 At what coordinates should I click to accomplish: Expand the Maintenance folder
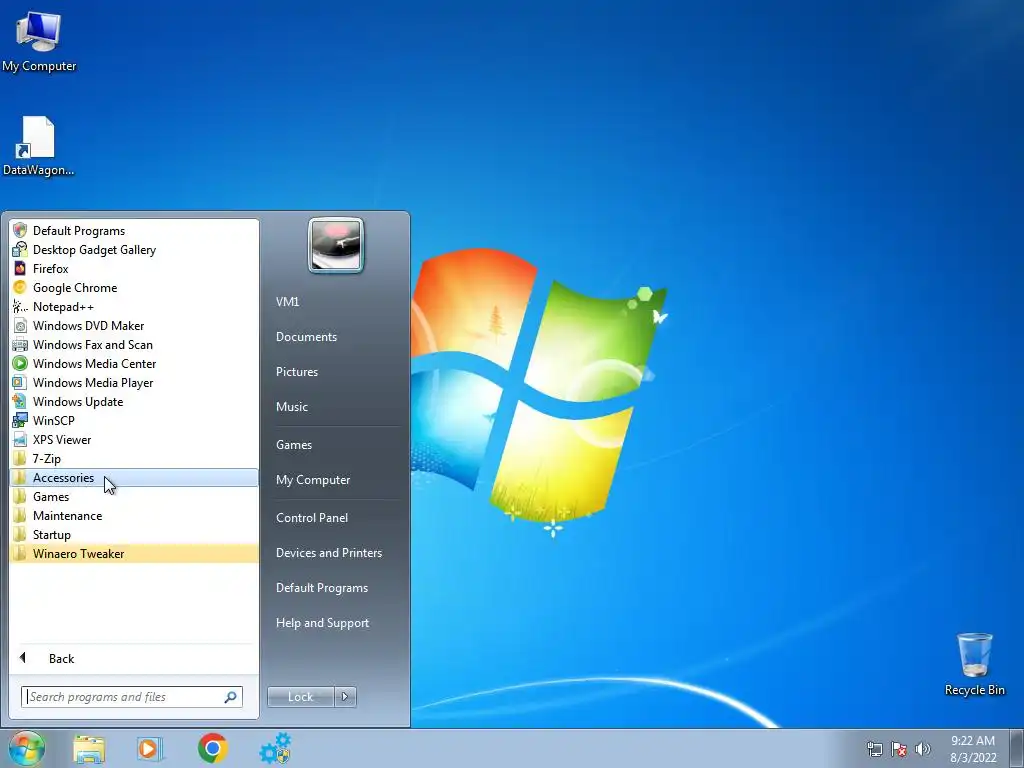(135, 515)
